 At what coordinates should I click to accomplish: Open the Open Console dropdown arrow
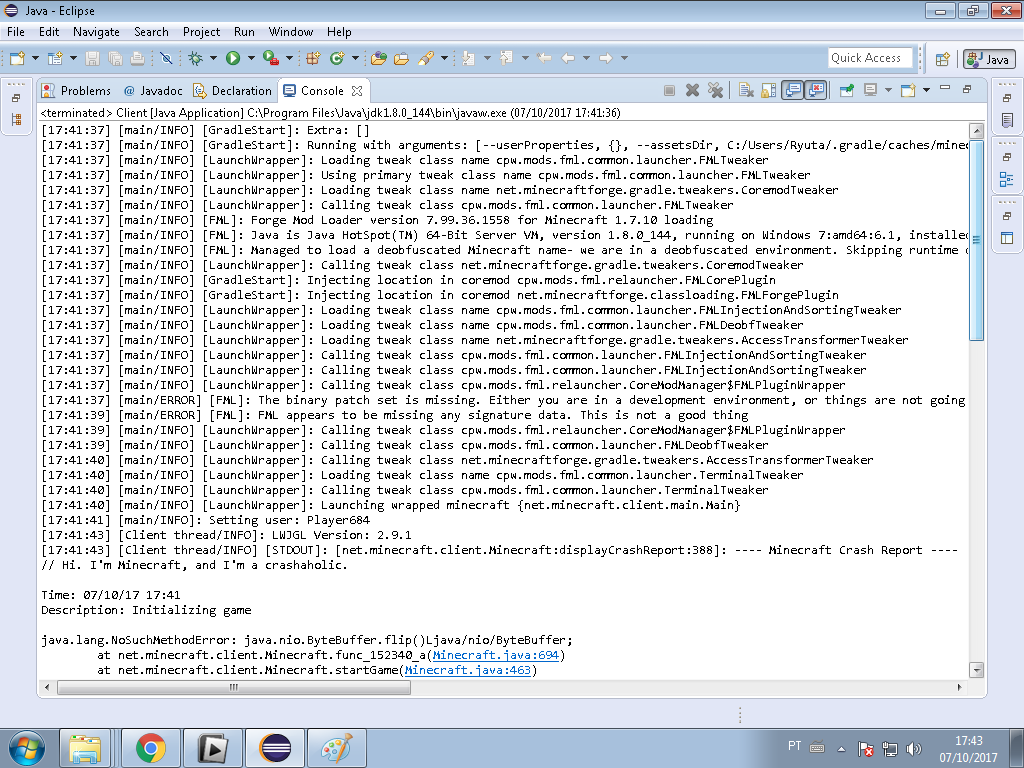[x=926, y=90]
